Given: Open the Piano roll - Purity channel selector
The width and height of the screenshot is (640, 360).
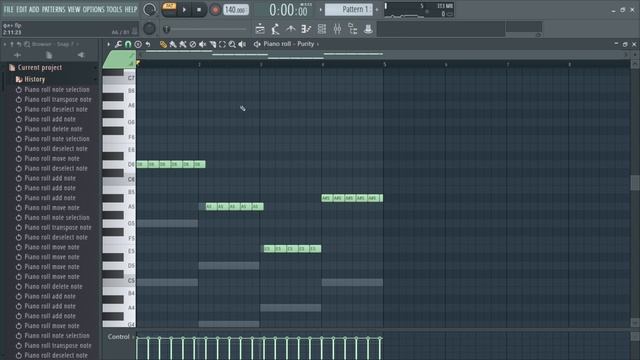Looking at the screenshot, I should tap(288, 44).
